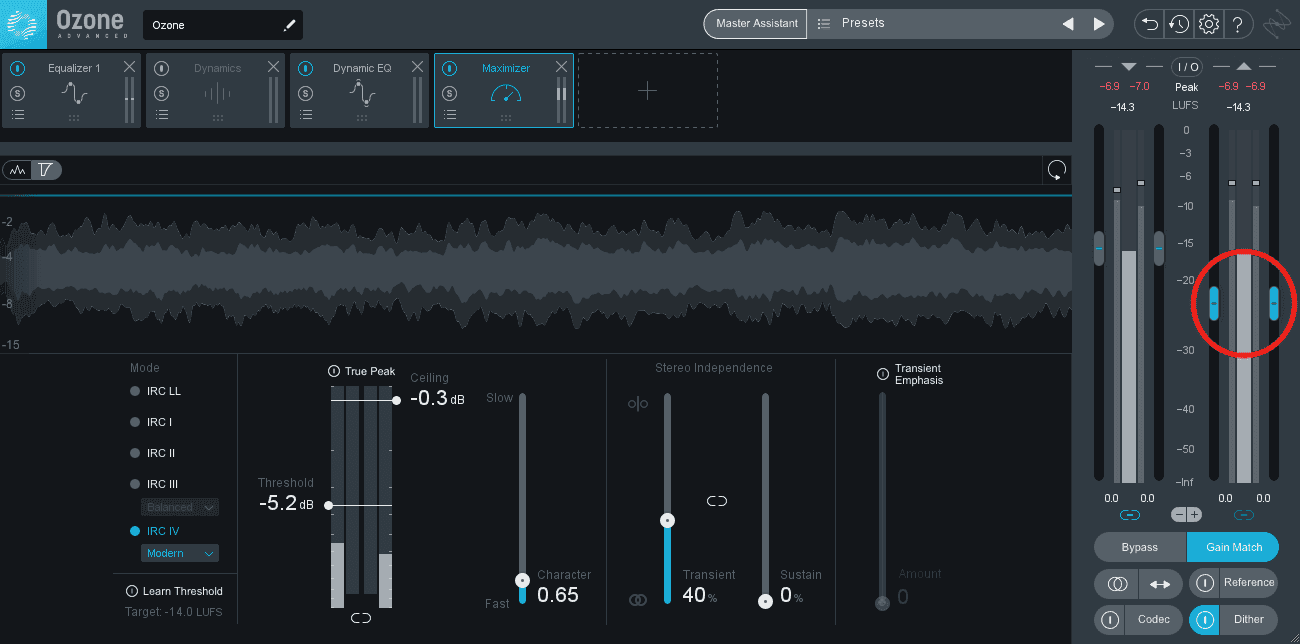Open the Balanced dropdown under IRC III
1300x644 pixels.
click(180, 507)
